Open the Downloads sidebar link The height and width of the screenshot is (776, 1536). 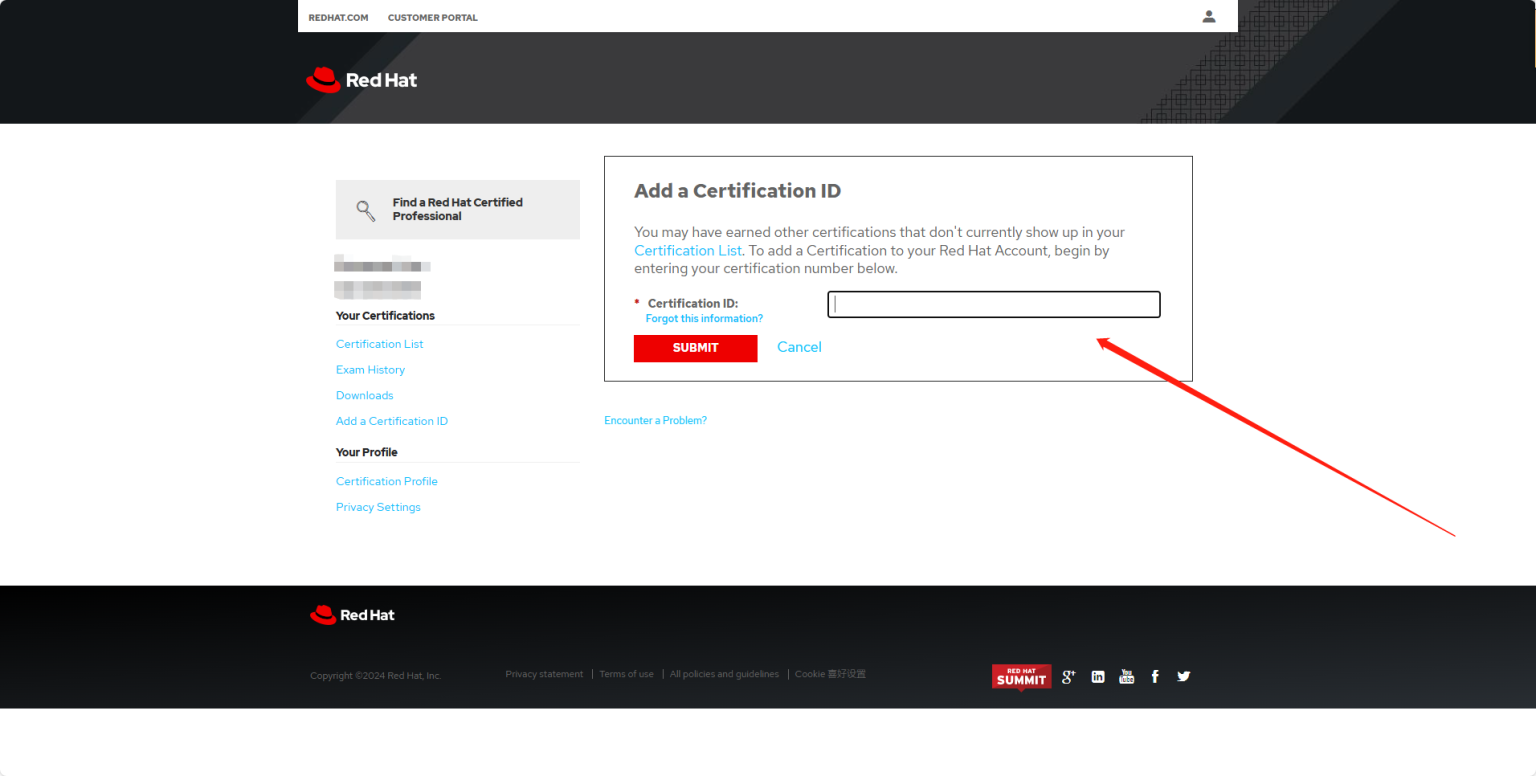click(x=364, y=396)
